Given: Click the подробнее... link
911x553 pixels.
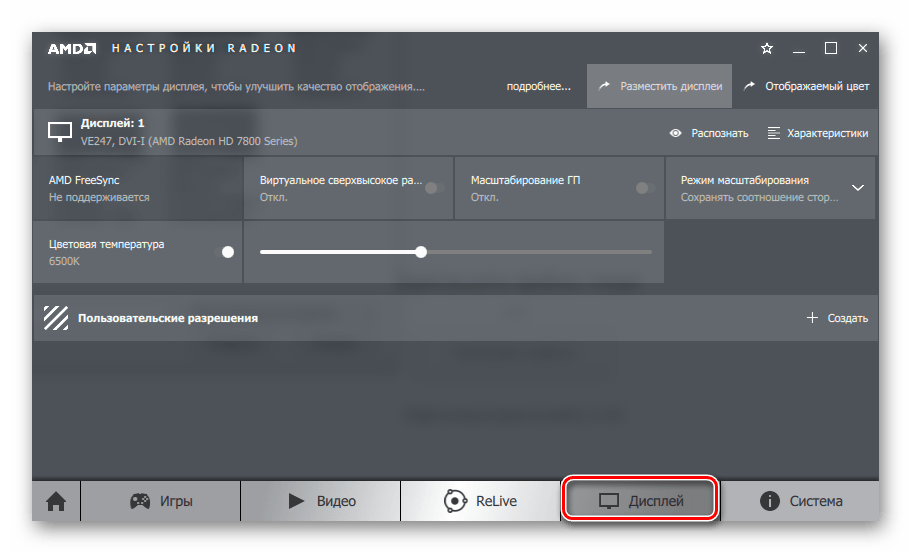Looking at the screenshot, I should (x=539, y=86).
